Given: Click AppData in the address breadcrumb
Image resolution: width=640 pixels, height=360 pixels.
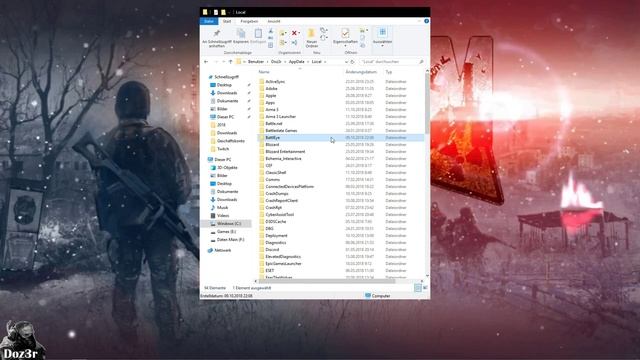Looking at the screenshot, I should point(297,62).
